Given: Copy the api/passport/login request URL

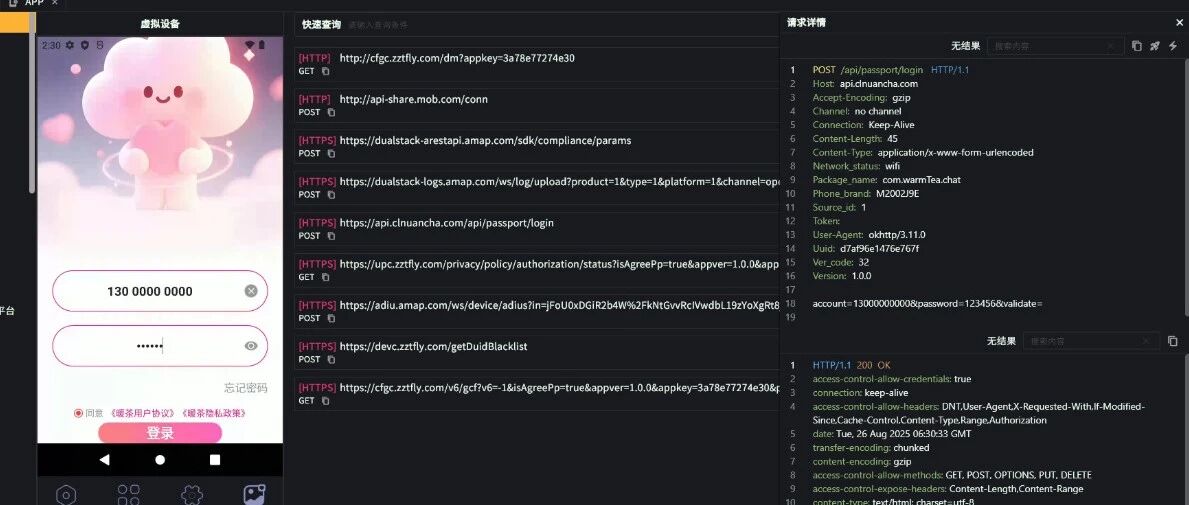Looking at the screenshot, I should click(331, 236).
